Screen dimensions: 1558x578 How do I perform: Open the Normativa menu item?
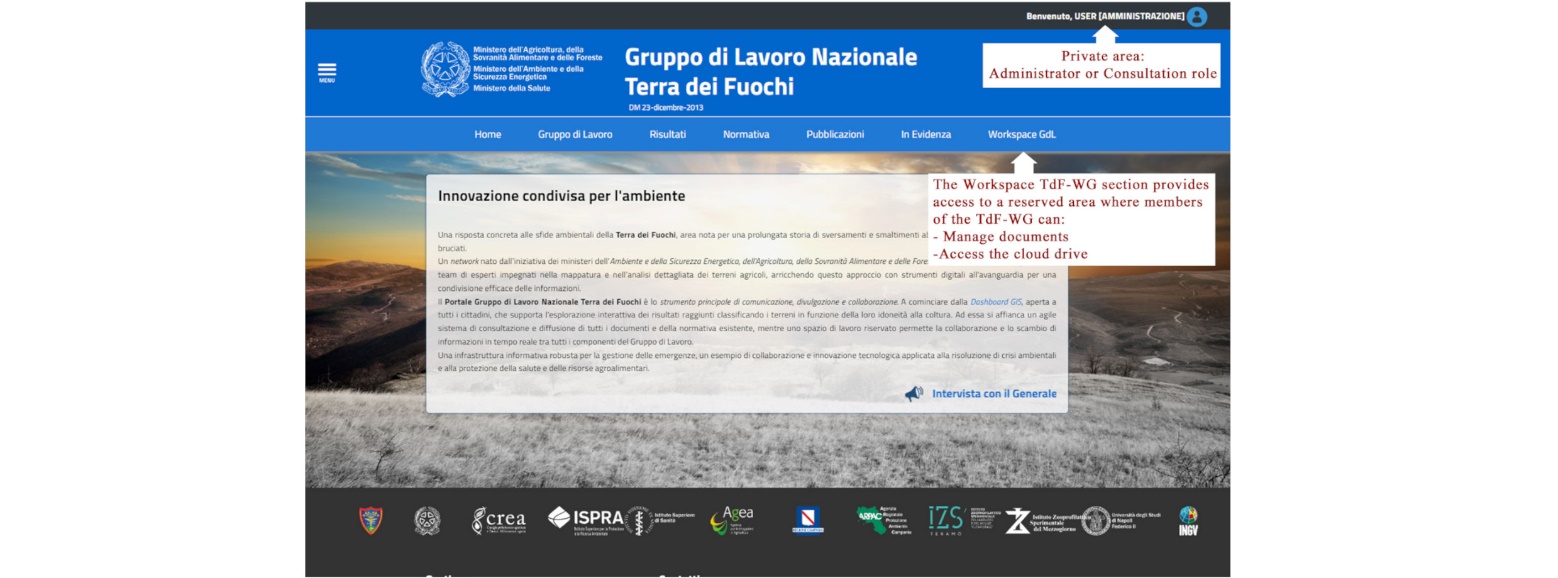coord(746,134)
